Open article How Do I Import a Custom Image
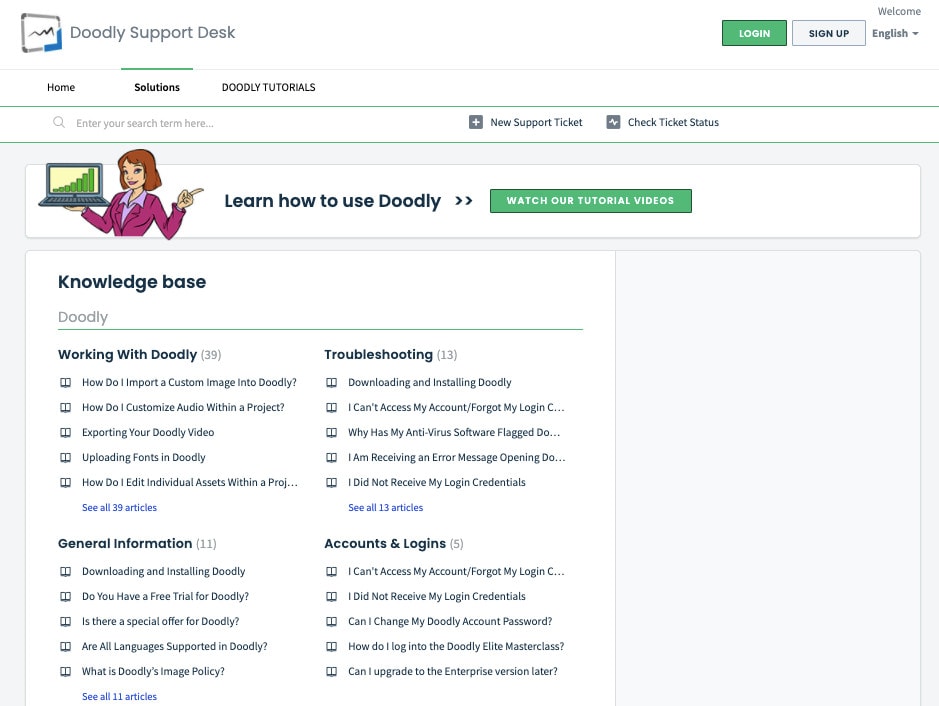 [x=189, y=383]
